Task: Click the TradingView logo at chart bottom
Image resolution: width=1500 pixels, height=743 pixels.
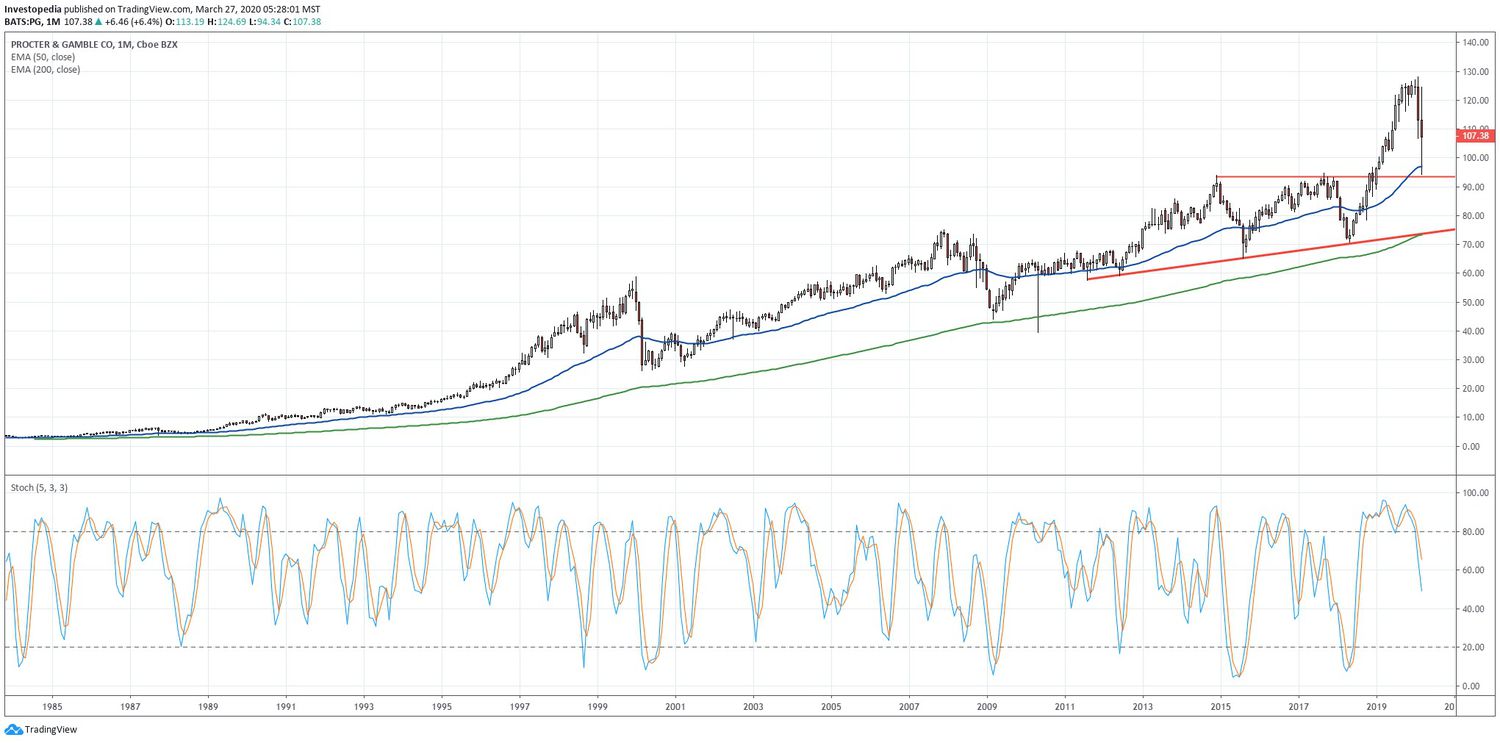Action: tap(40, 730)
